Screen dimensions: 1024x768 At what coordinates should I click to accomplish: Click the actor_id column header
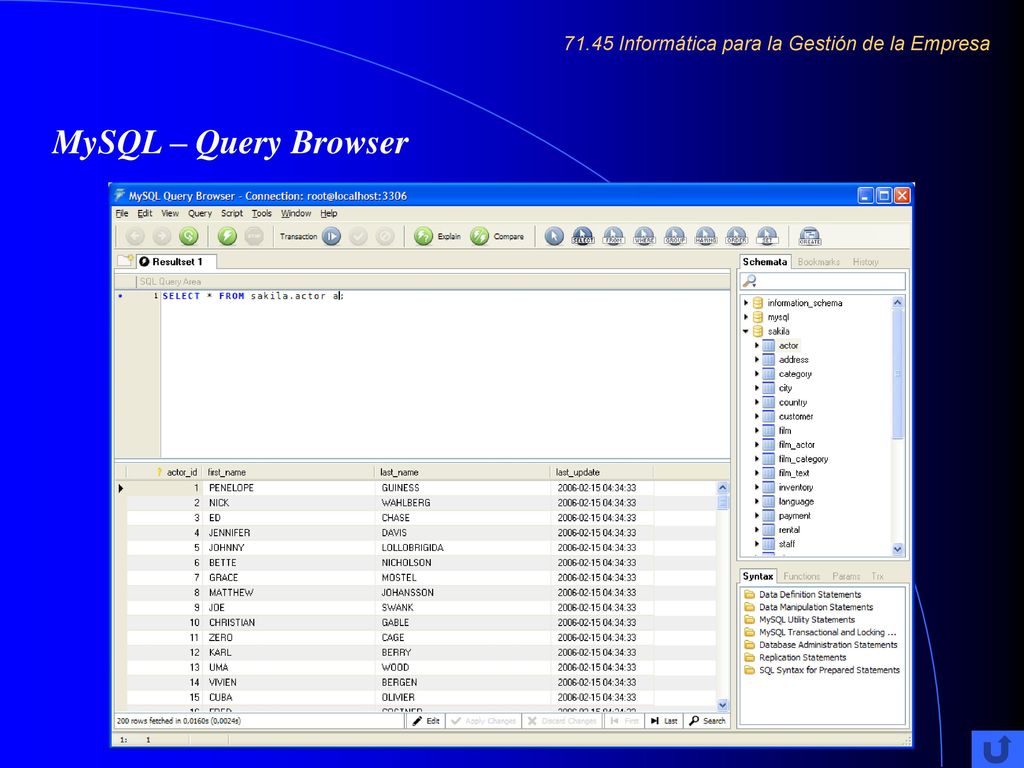pyautogui.click(x=165, y=472)
